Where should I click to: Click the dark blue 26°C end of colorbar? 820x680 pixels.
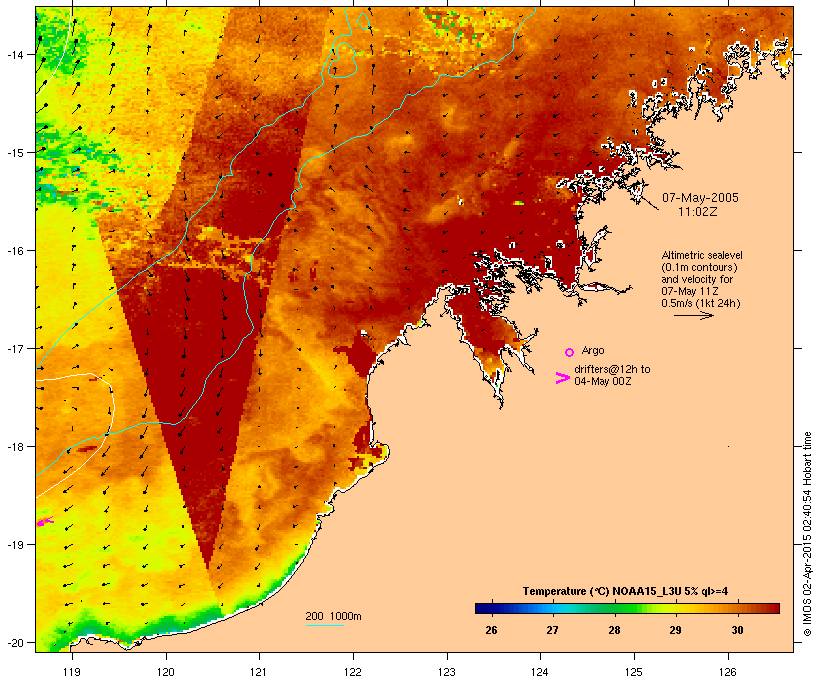pyautogui.click(x=482, y=608)
